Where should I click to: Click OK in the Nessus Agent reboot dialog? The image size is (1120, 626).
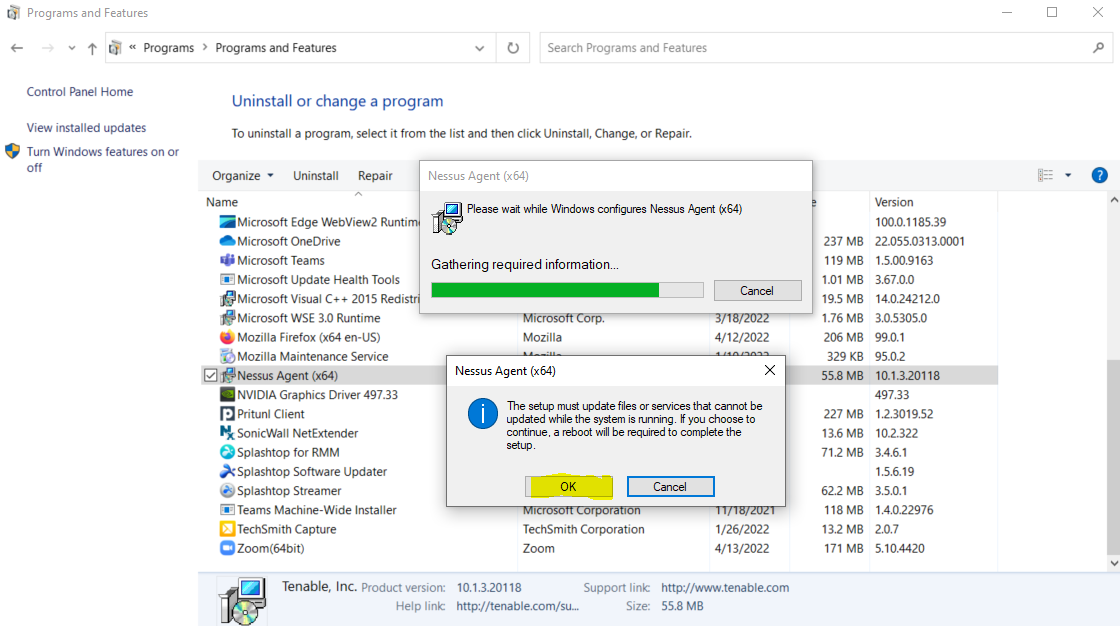tap(568, 487)
